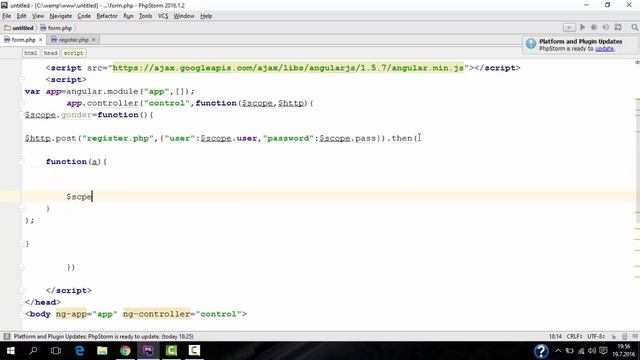
Task: Click the Hector inspector icon in status bar
Action: [x=624, y=336]
